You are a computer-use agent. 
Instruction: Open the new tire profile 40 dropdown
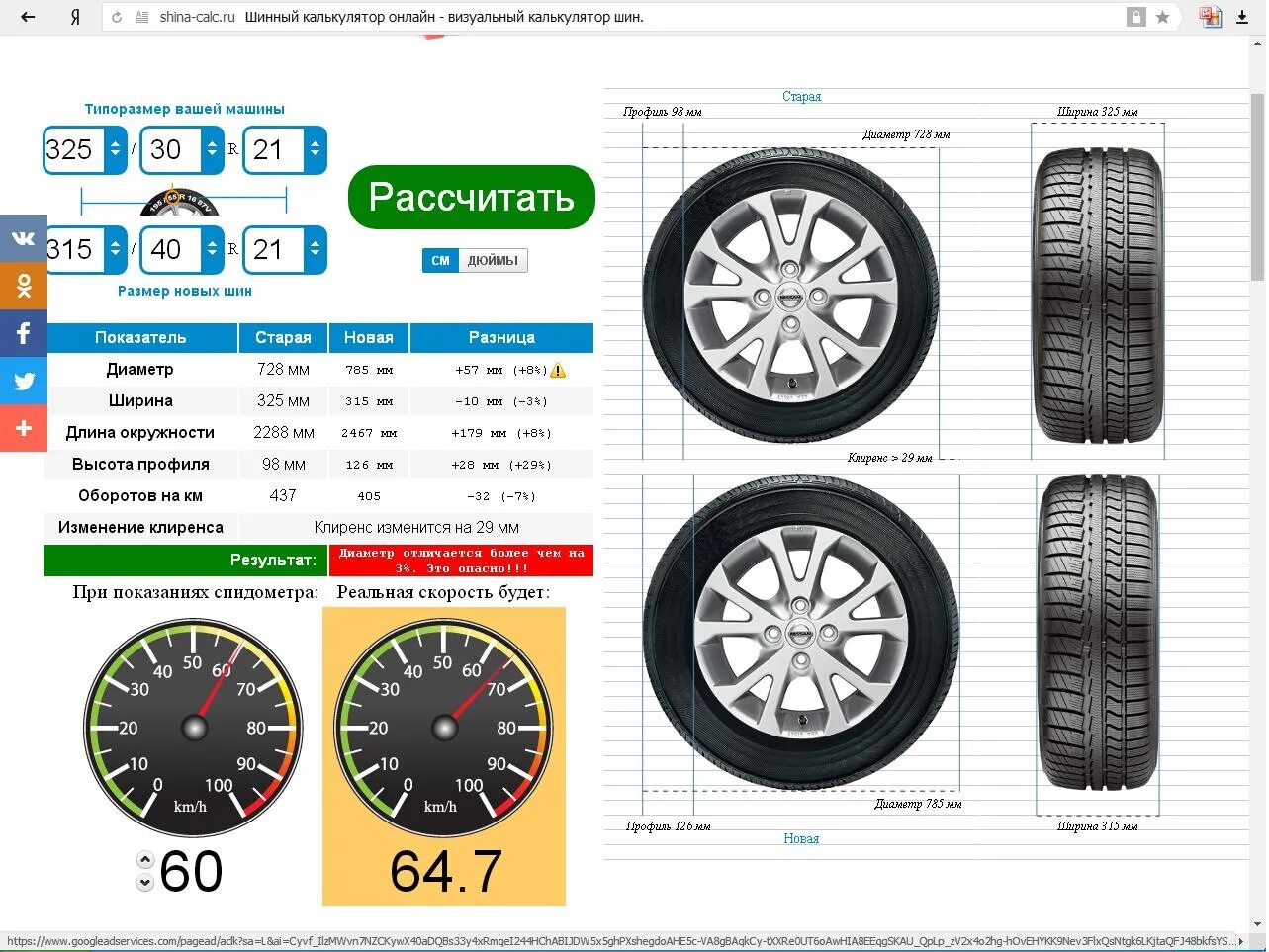pos(182,250)
